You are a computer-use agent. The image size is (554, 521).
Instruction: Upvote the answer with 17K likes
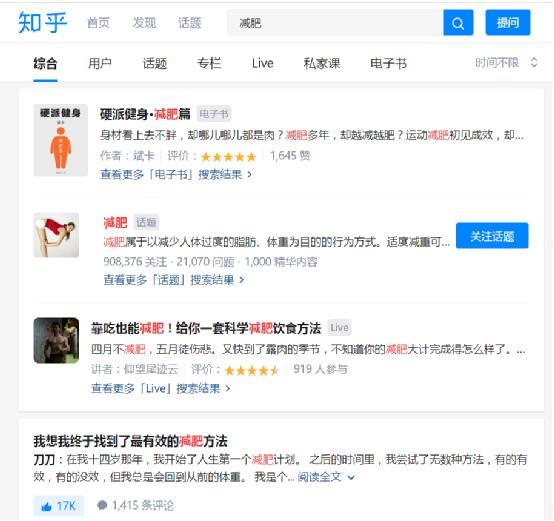coord(59,506)
